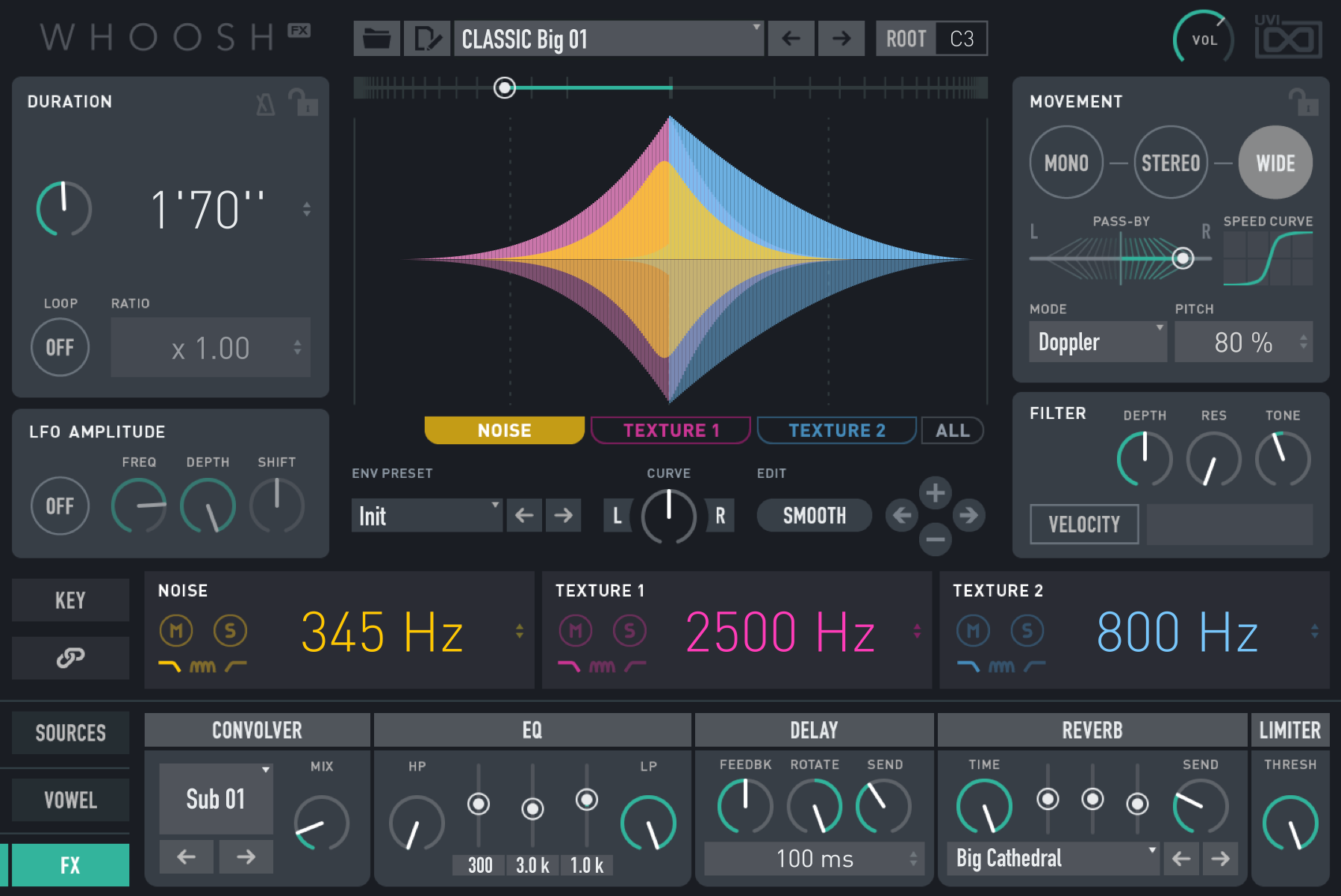Turn off the LOOP toggle in Duration

point(60,346)
